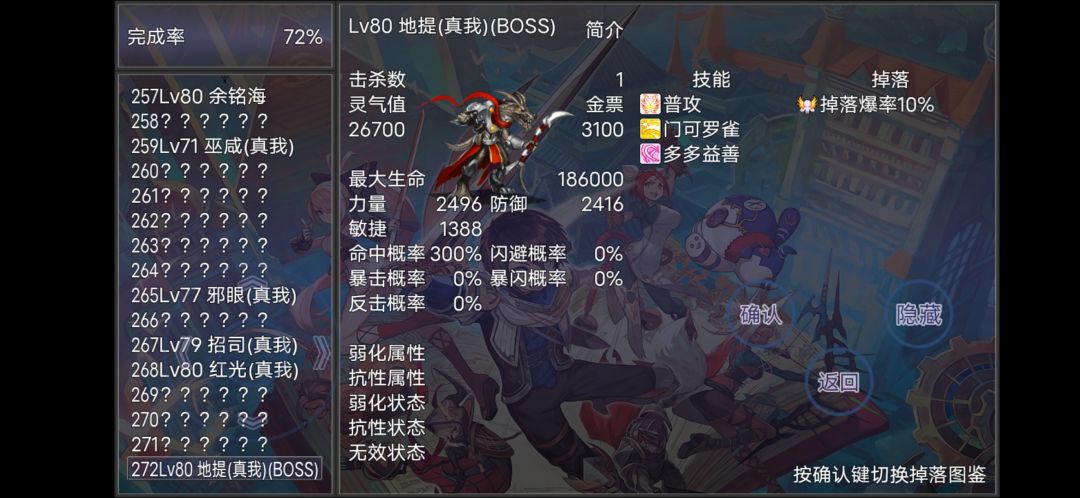1080x498 pixels.
Task: Click the 掉落爆率10% drop icon
Action: 807,105
